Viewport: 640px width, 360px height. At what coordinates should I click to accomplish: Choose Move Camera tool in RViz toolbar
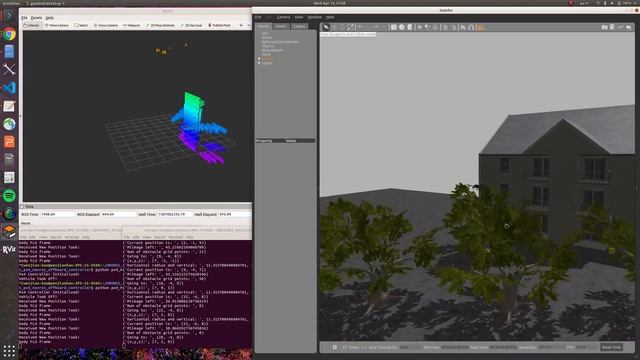[x=57, y=25]
